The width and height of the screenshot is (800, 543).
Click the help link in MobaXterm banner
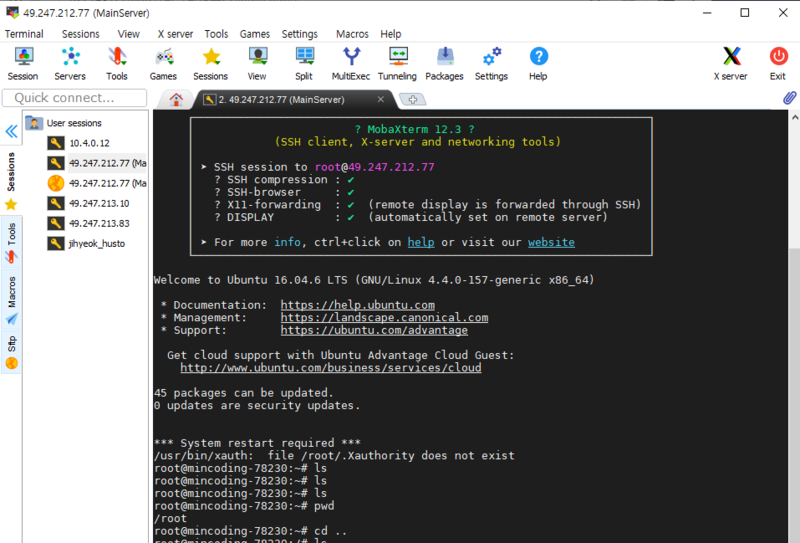421,242
